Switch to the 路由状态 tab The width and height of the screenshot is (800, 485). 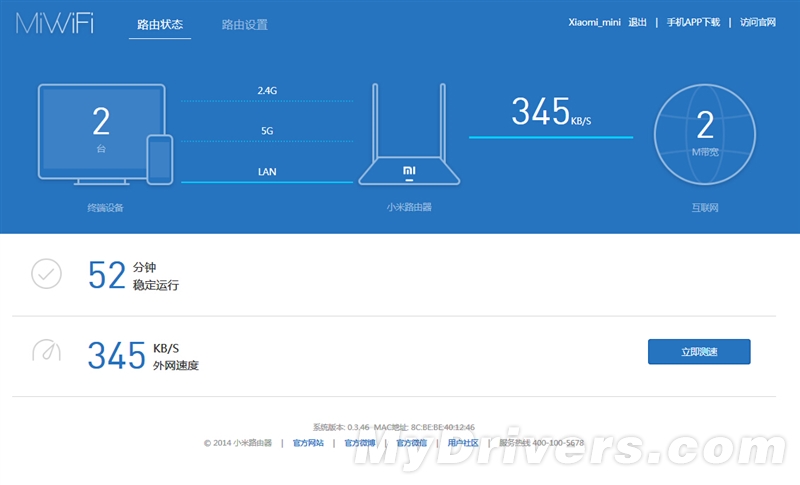pos(160,24)
